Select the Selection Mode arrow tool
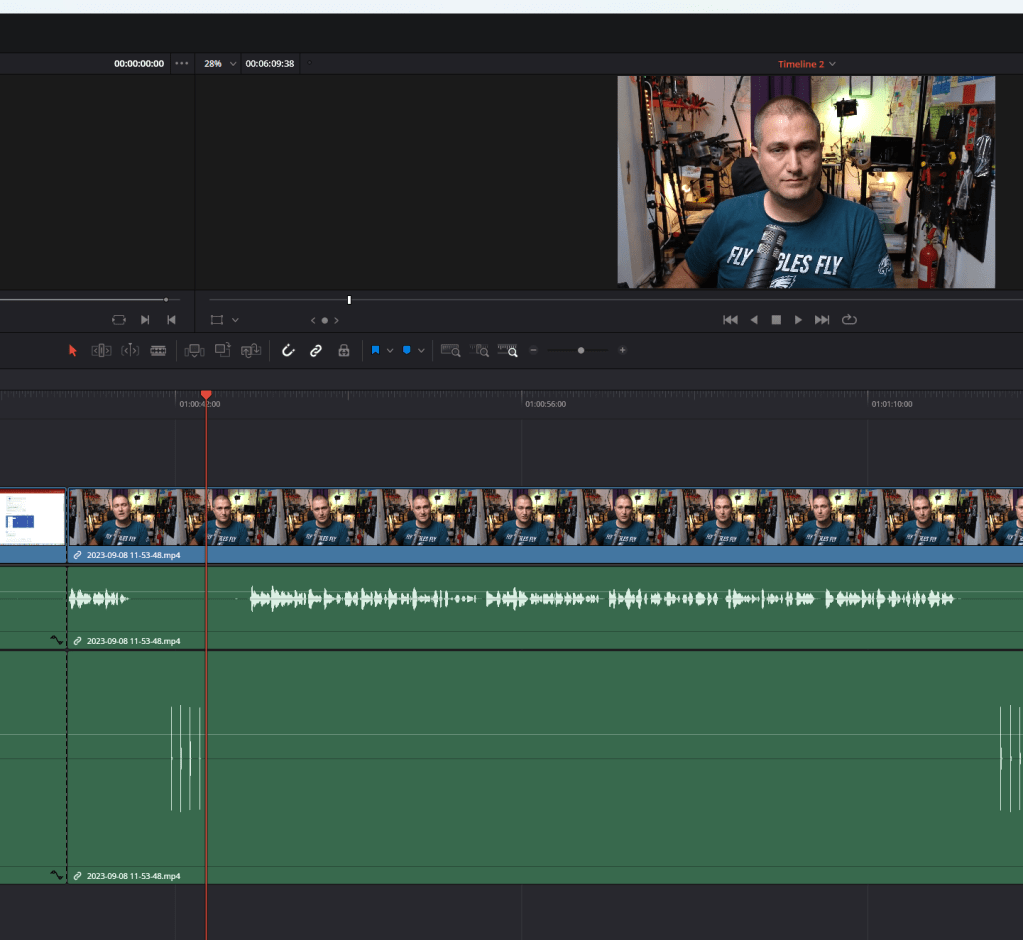The width and height of the screenshot is (1023, 940). (x=72, y=350)
